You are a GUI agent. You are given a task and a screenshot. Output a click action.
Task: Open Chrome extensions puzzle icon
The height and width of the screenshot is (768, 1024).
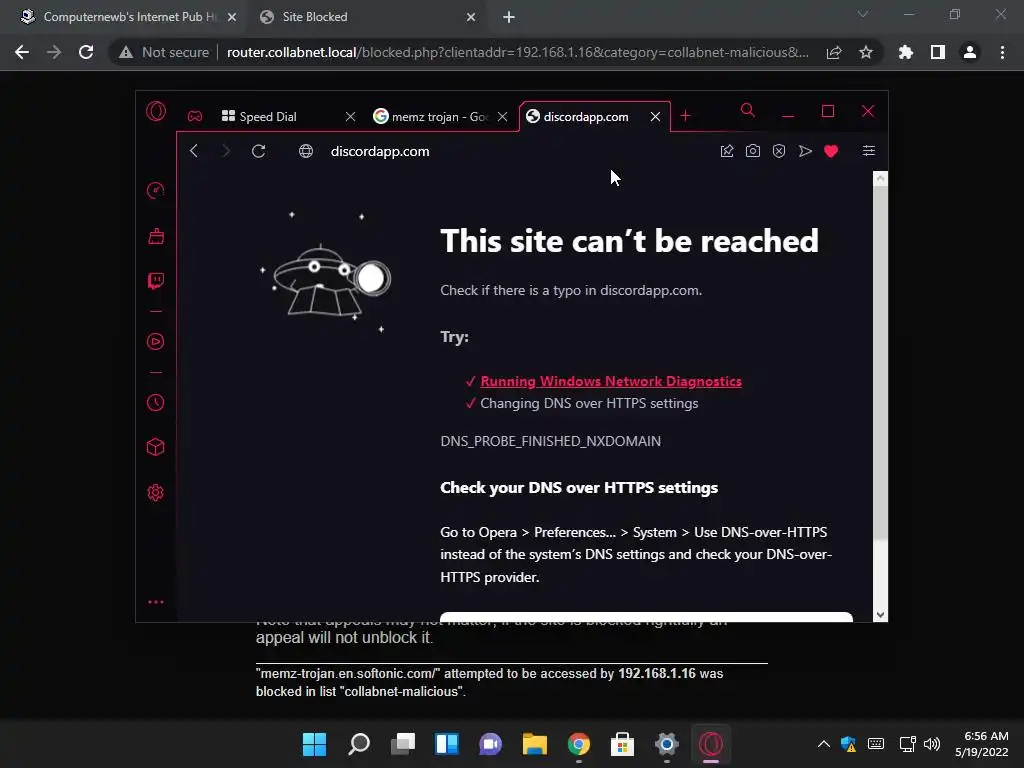(x=906, y=52)
